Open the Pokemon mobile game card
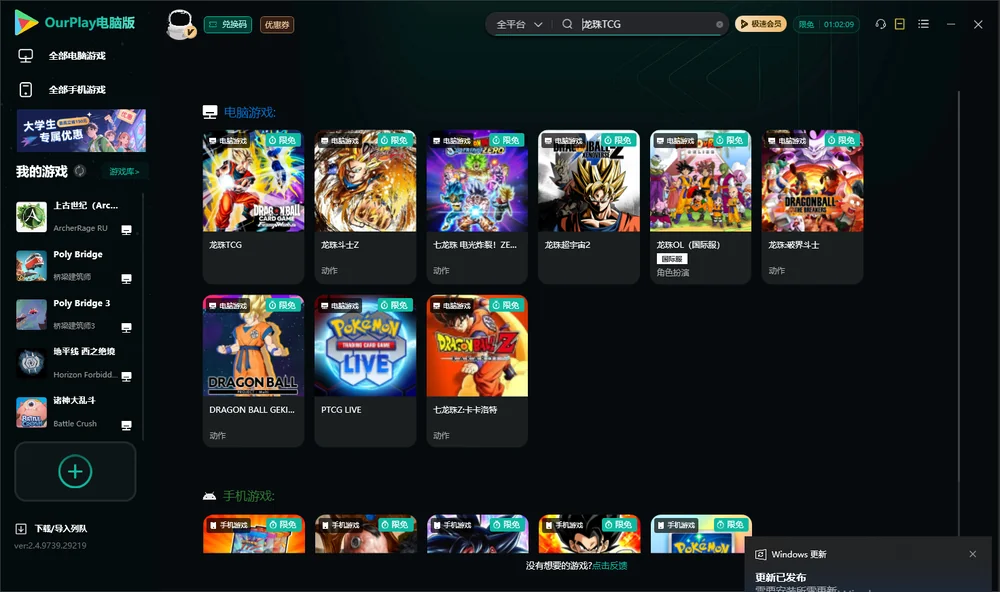Image resolution: width=1000 pixels, height=592 pixels. tap(701, 534)
